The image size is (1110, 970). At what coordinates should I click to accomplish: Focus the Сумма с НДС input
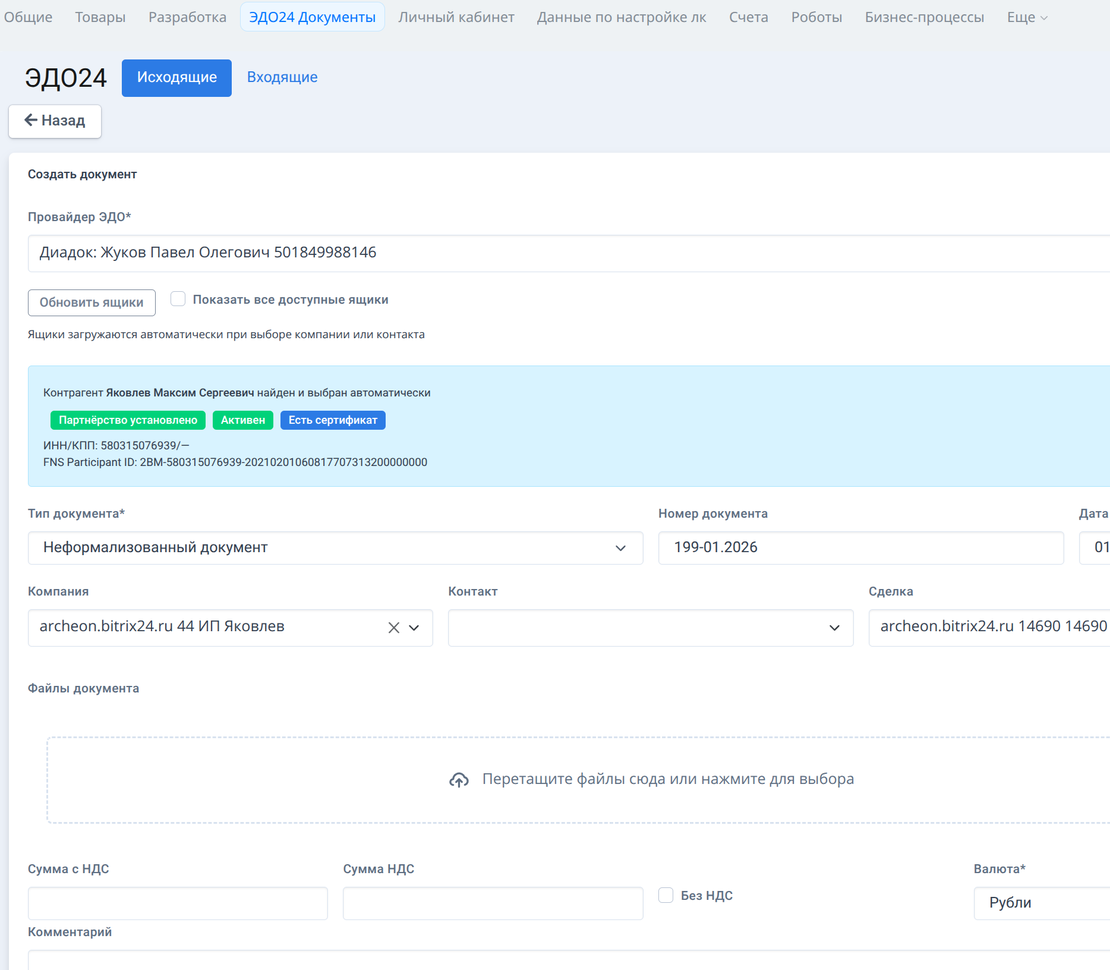click(x=177, y=903)
